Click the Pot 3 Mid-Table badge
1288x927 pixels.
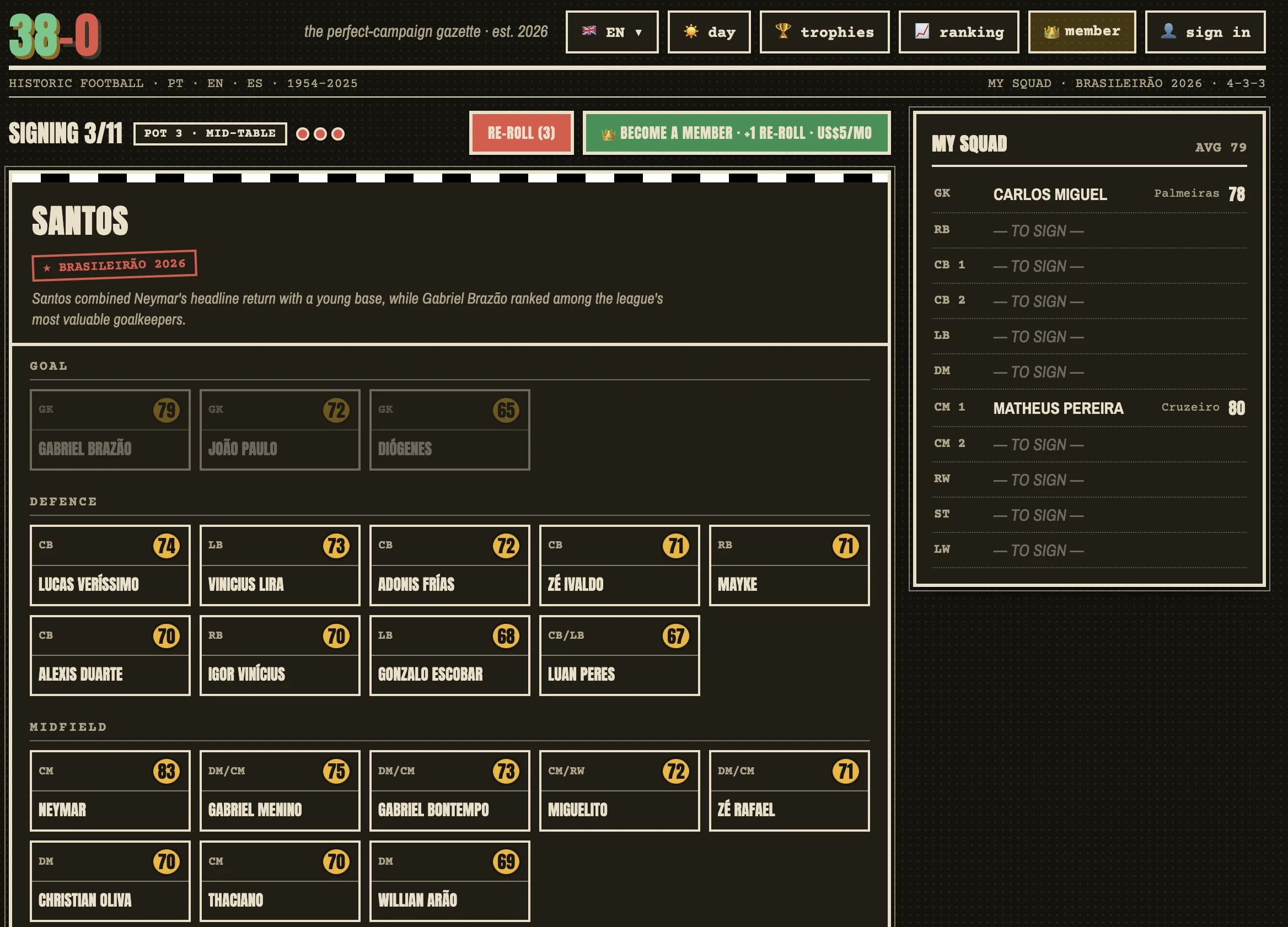(x=210, y=133)
